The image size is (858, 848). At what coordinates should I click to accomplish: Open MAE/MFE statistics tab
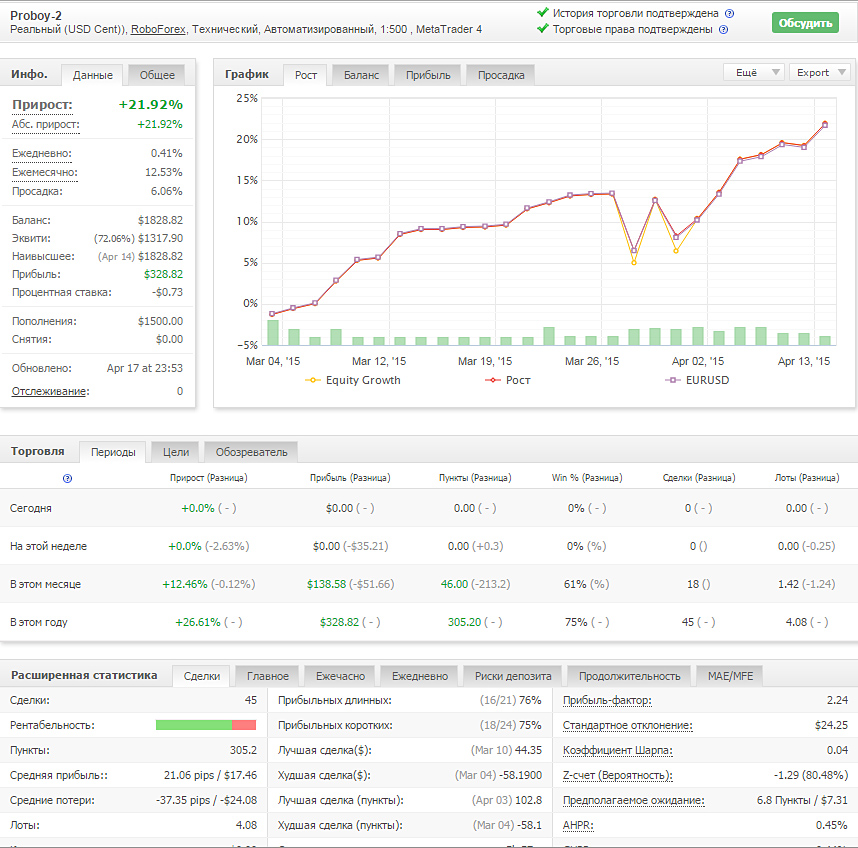(x=730, y=676)
